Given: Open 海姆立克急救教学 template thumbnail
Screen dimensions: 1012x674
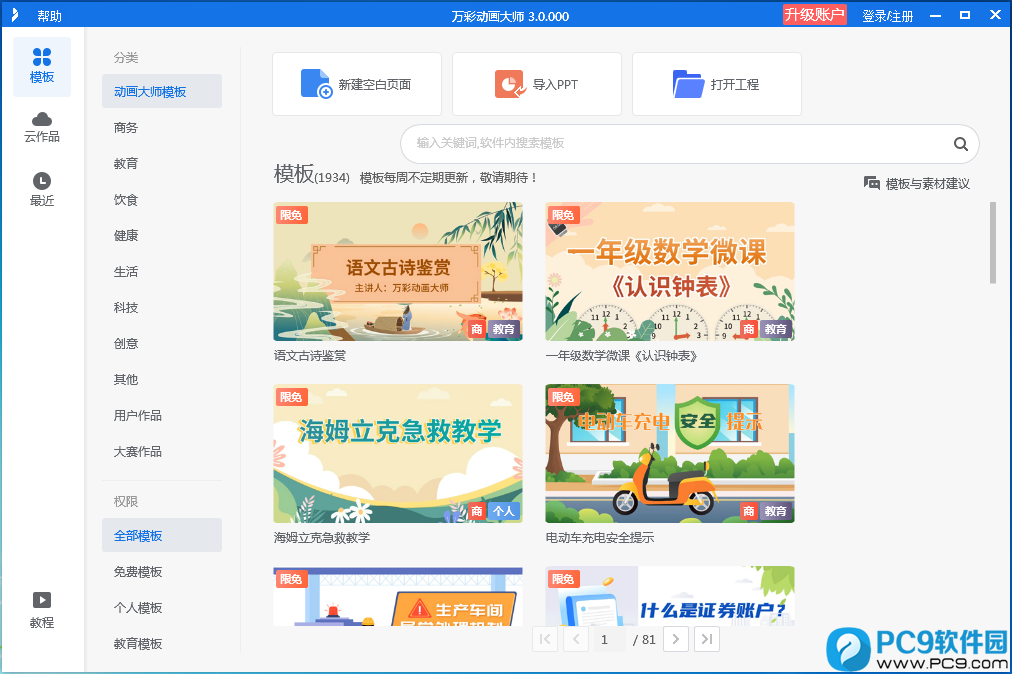Looking at the screenshot, I should [398, 453].
